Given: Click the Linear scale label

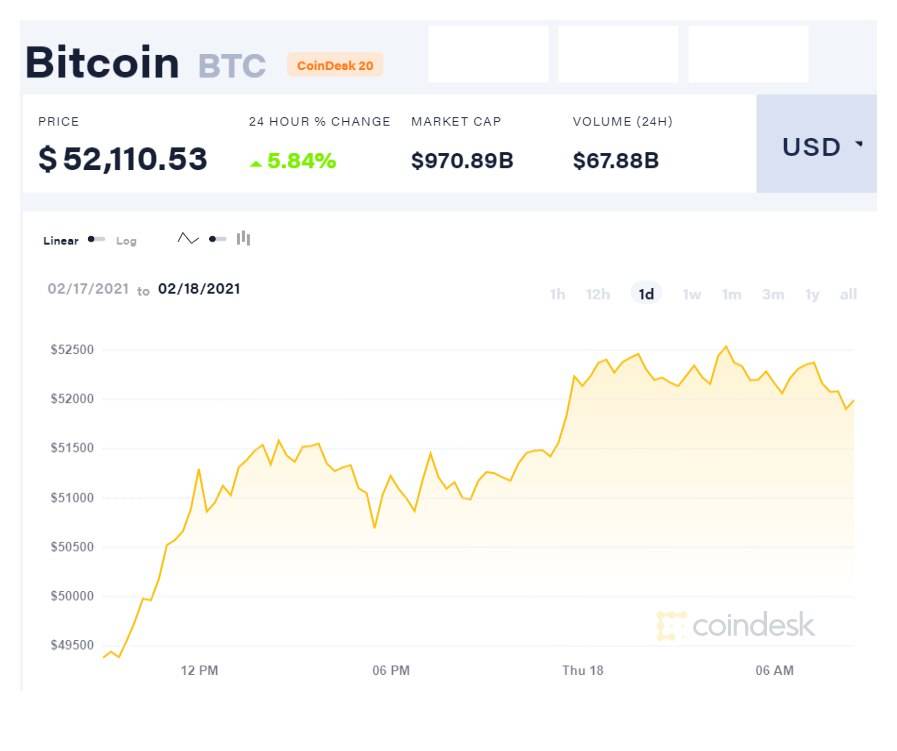Looking at the screenshot, I should [x=61, y=241].
